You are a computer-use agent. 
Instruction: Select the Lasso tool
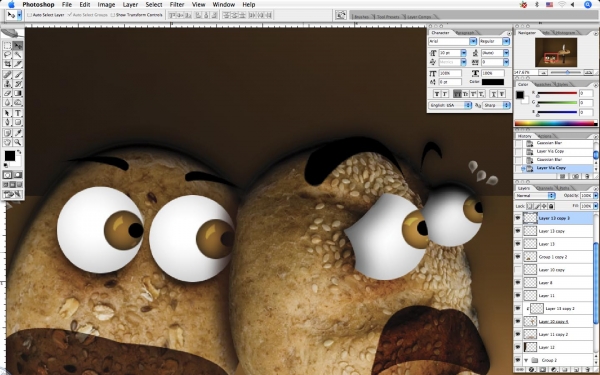pyautogui.click(x=7, y=55)
